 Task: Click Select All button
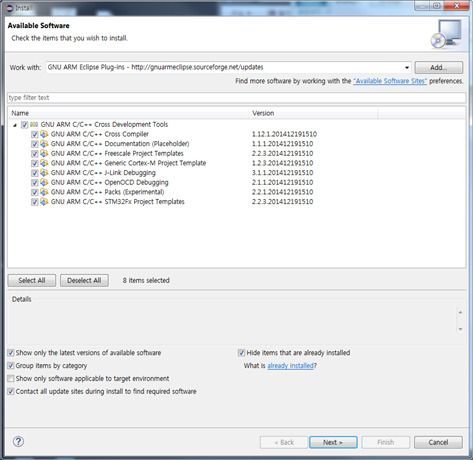(32, 280)
